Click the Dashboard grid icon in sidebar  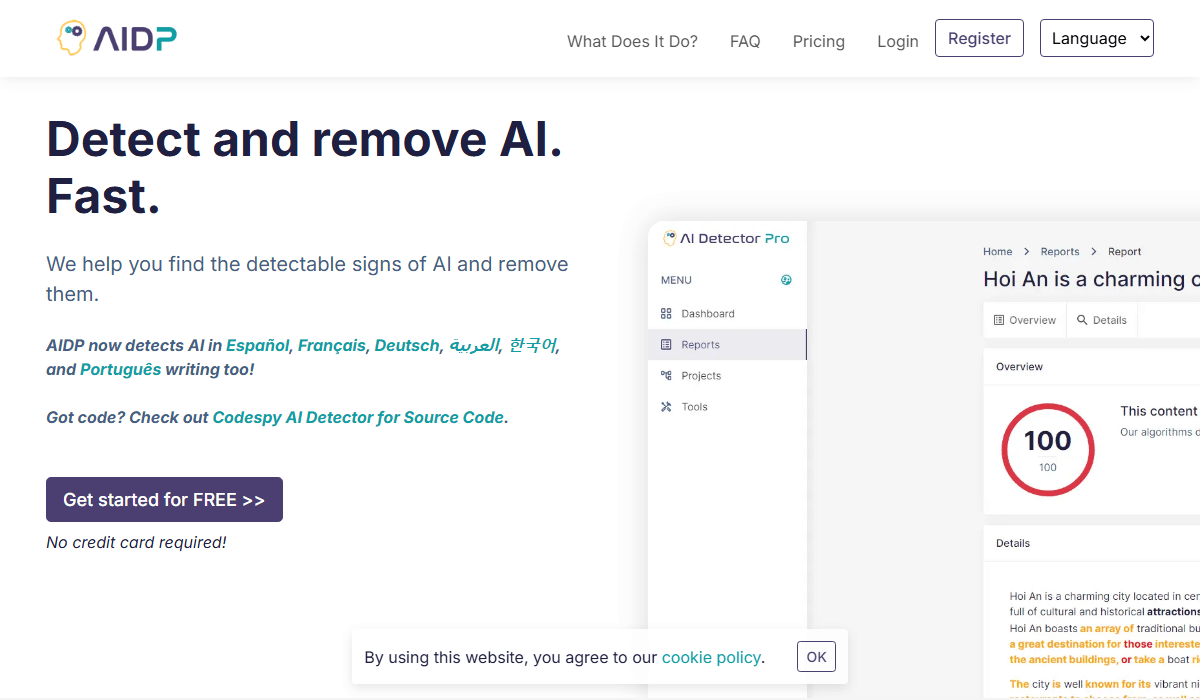click(x=667, y=314)
